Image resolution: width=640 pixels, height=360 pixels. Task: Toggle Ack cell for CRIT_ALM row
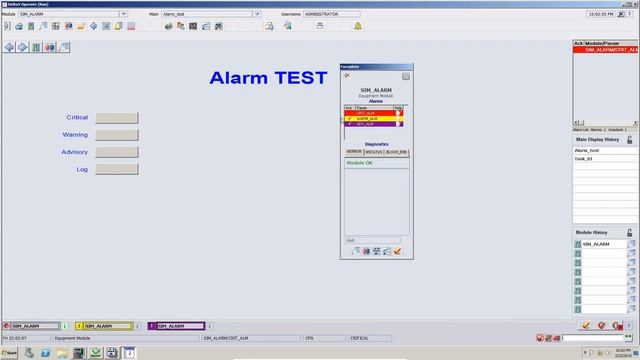(x=349, y=113)
